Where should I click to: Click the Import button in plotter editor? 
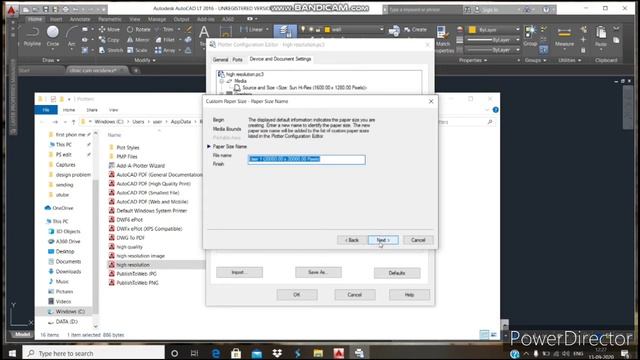point(239,272)
